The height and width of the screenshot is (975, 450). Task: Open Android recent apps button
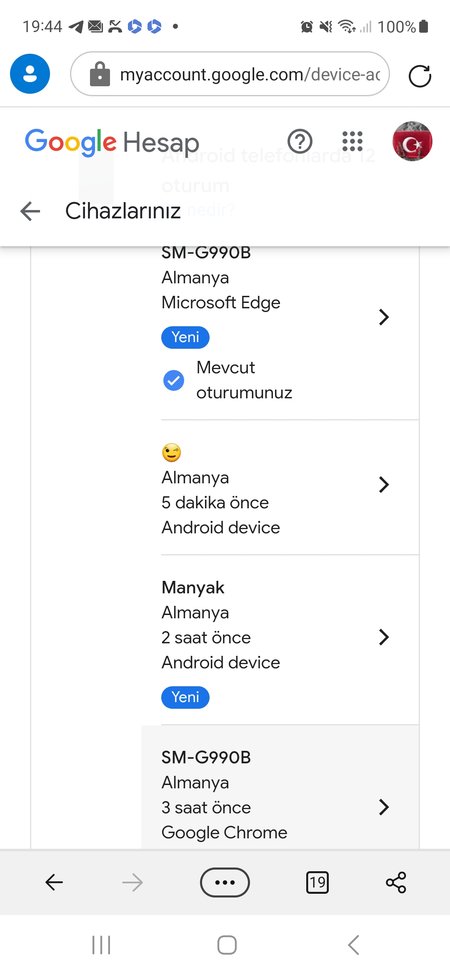tap(101, 945)
